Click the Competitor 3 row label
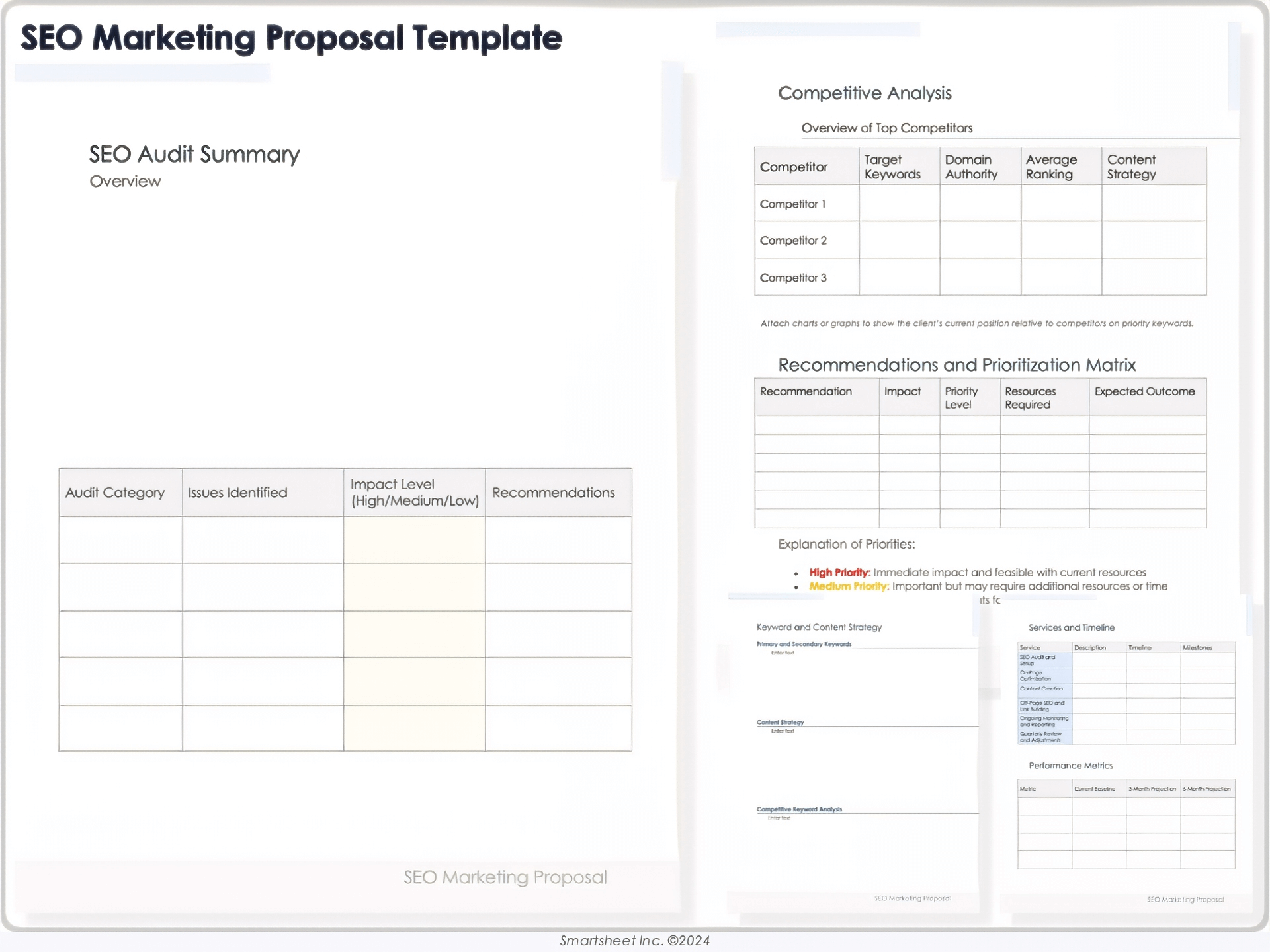 click(x=793, y=278)
